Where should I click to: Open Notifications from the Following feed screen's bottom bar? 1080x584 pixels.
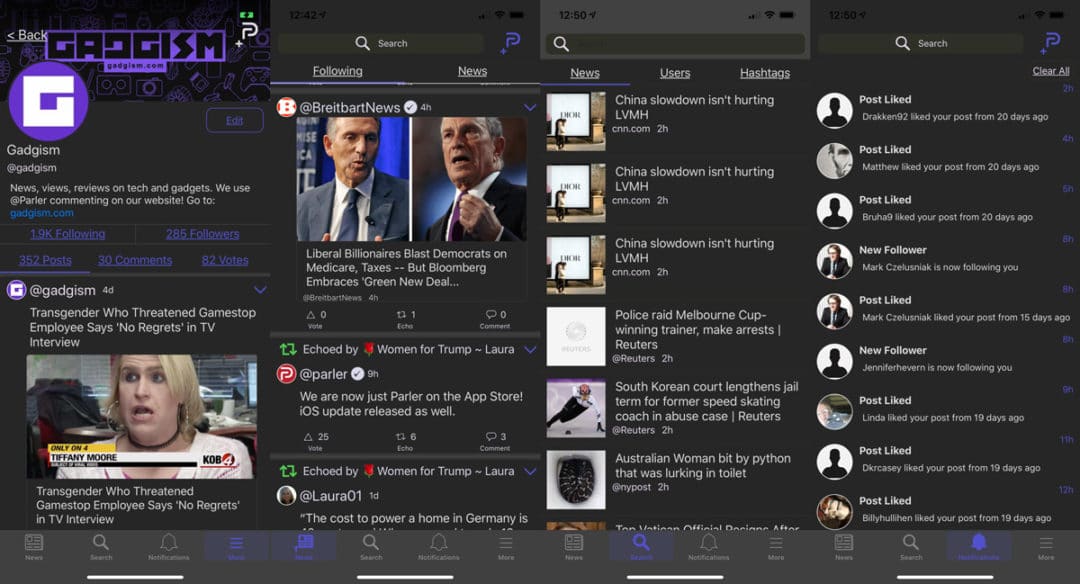tap(439, 547)
